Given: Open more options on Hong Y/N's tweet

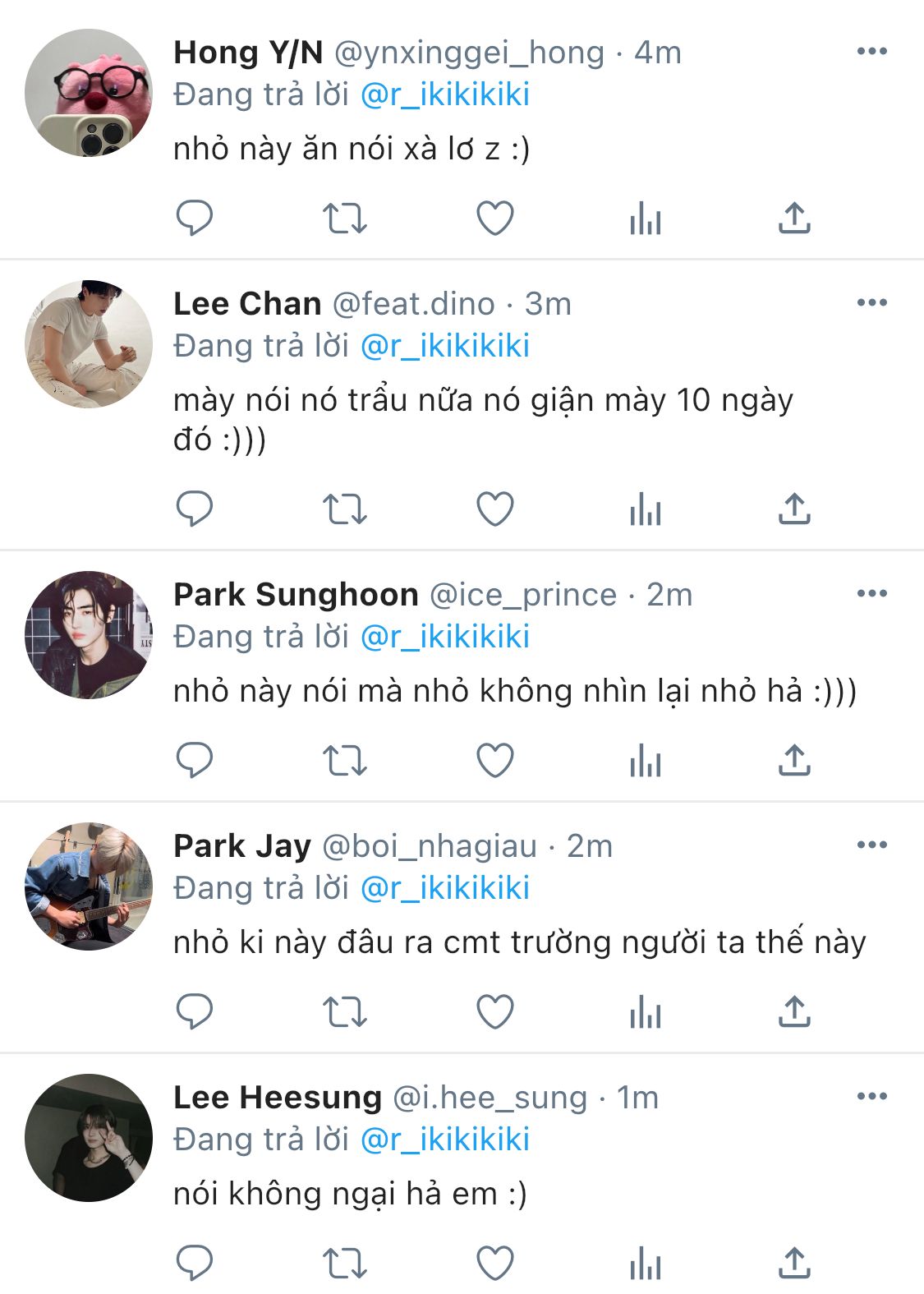Looking at the screenshot, I should click(871, 51).
